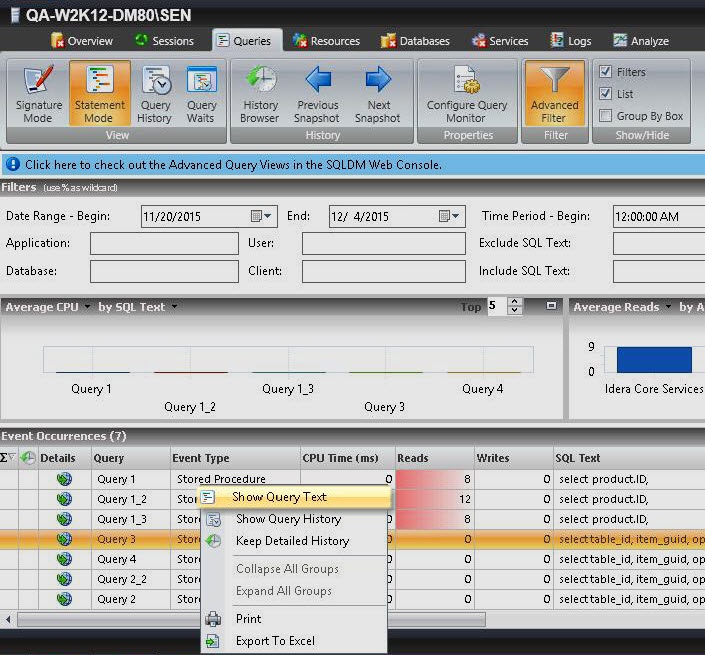The height and width of the screenshot is (655, 705).
Task: Switch to the Resources tab
Action: (326, 41)
